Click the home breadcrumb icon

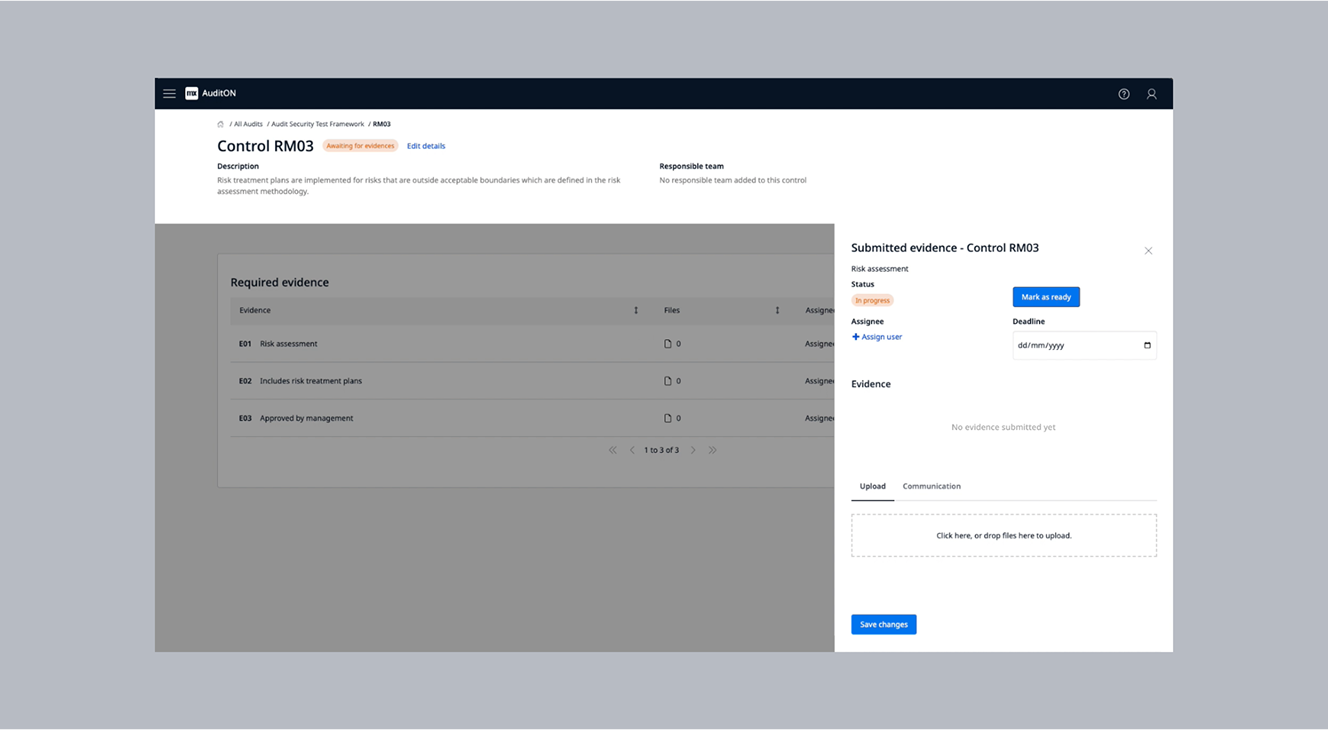pyautogui.click(x=221, y=124)
